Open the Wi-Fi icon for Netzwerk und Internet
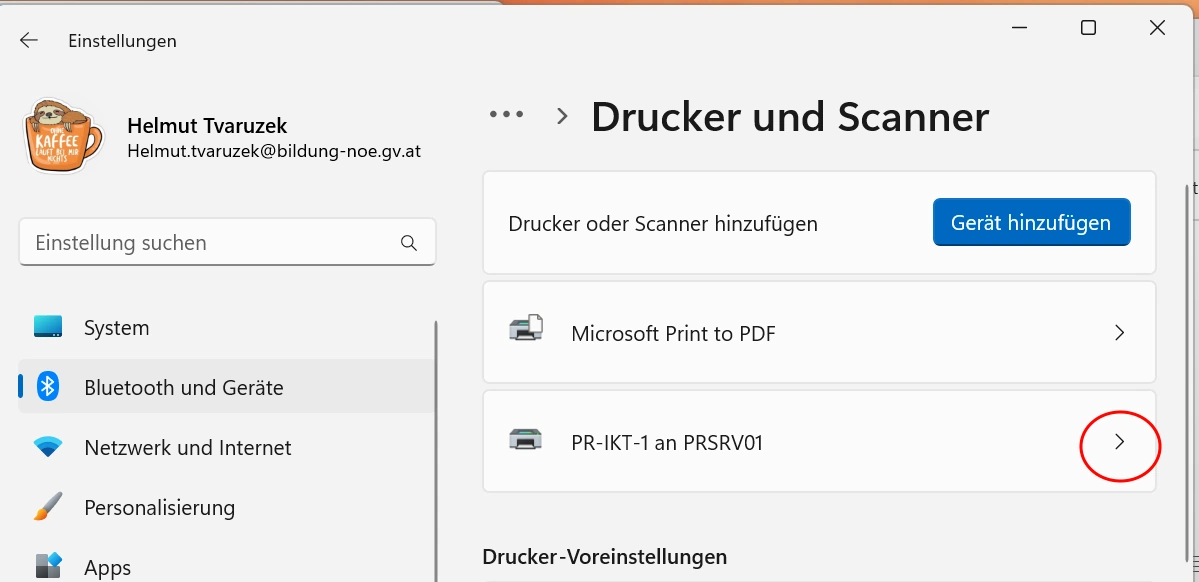 pyautogui.click(x=48, y=447)
